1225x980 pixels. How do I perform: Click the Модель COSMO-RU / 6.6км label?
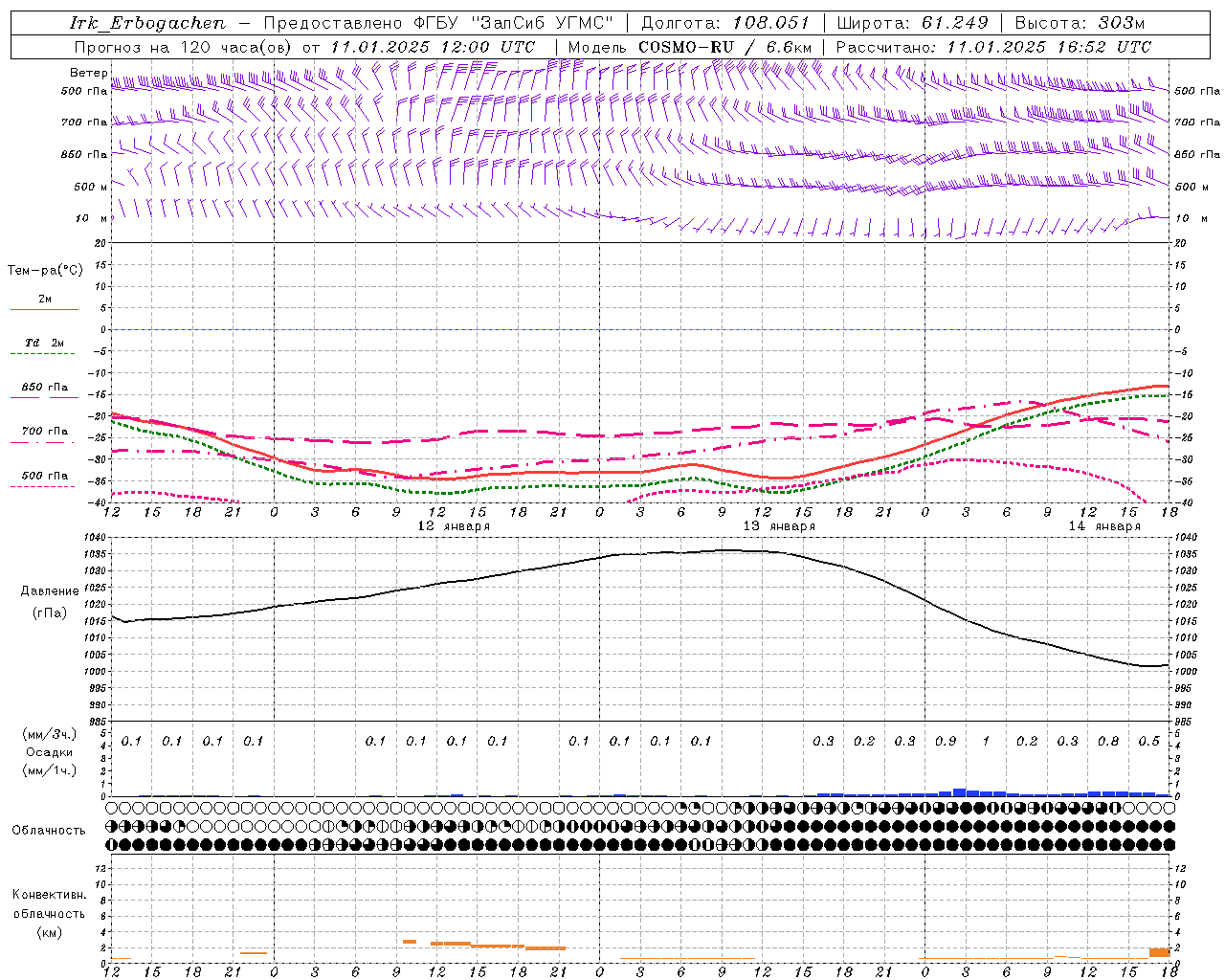[x=690, y=47]
